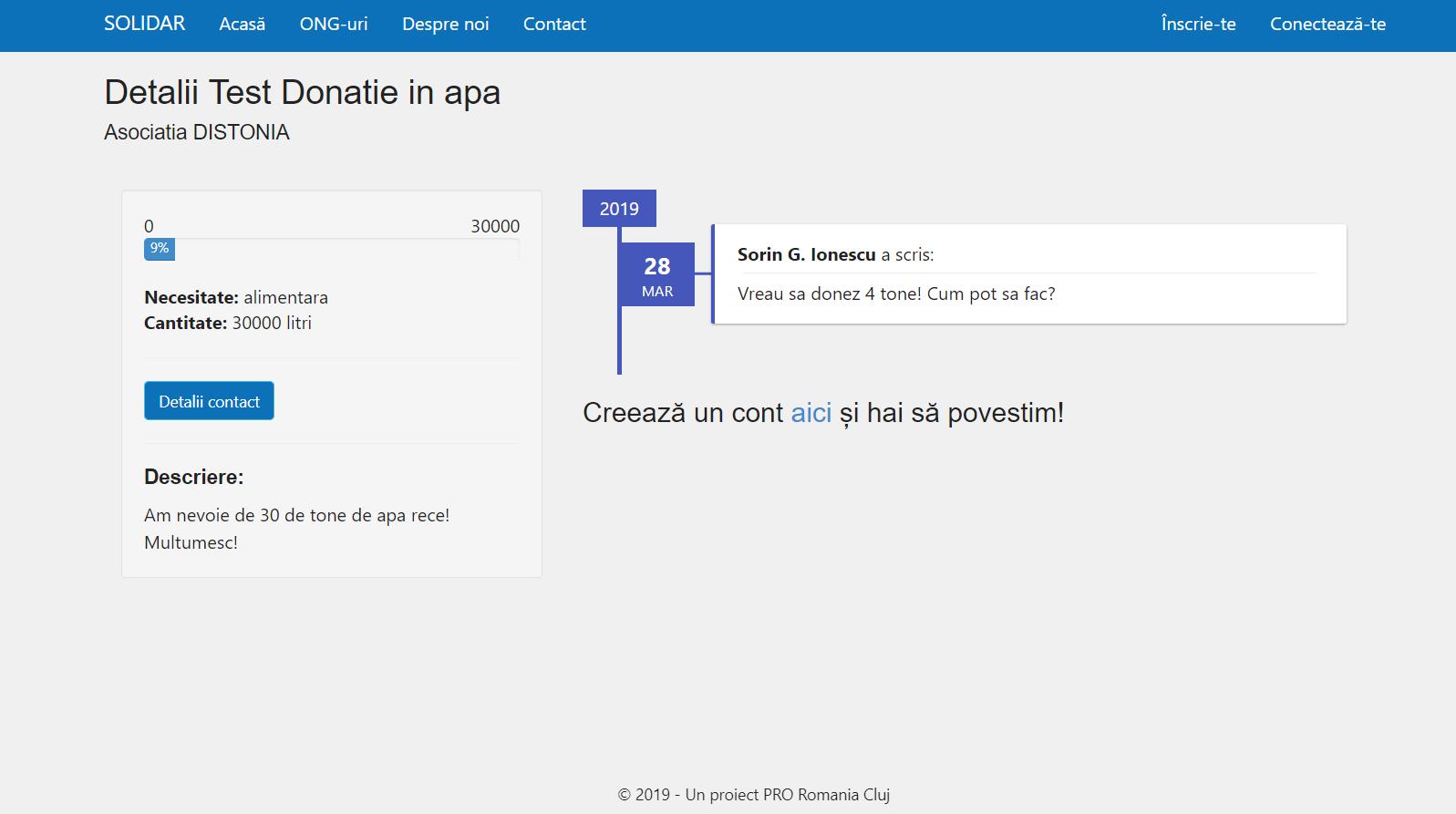Click Conectează-te to log in
This screenshot has width=1456, height=814.
click(x=1327, y=25)
